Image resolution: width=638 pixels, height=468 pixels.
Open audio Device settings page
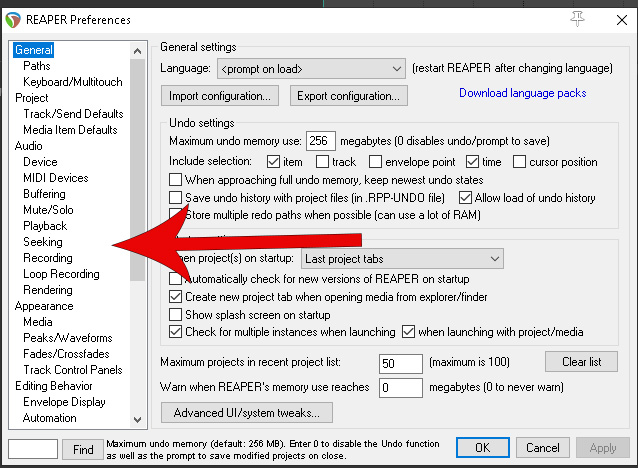pyautogui.click(x=40, y=162)
